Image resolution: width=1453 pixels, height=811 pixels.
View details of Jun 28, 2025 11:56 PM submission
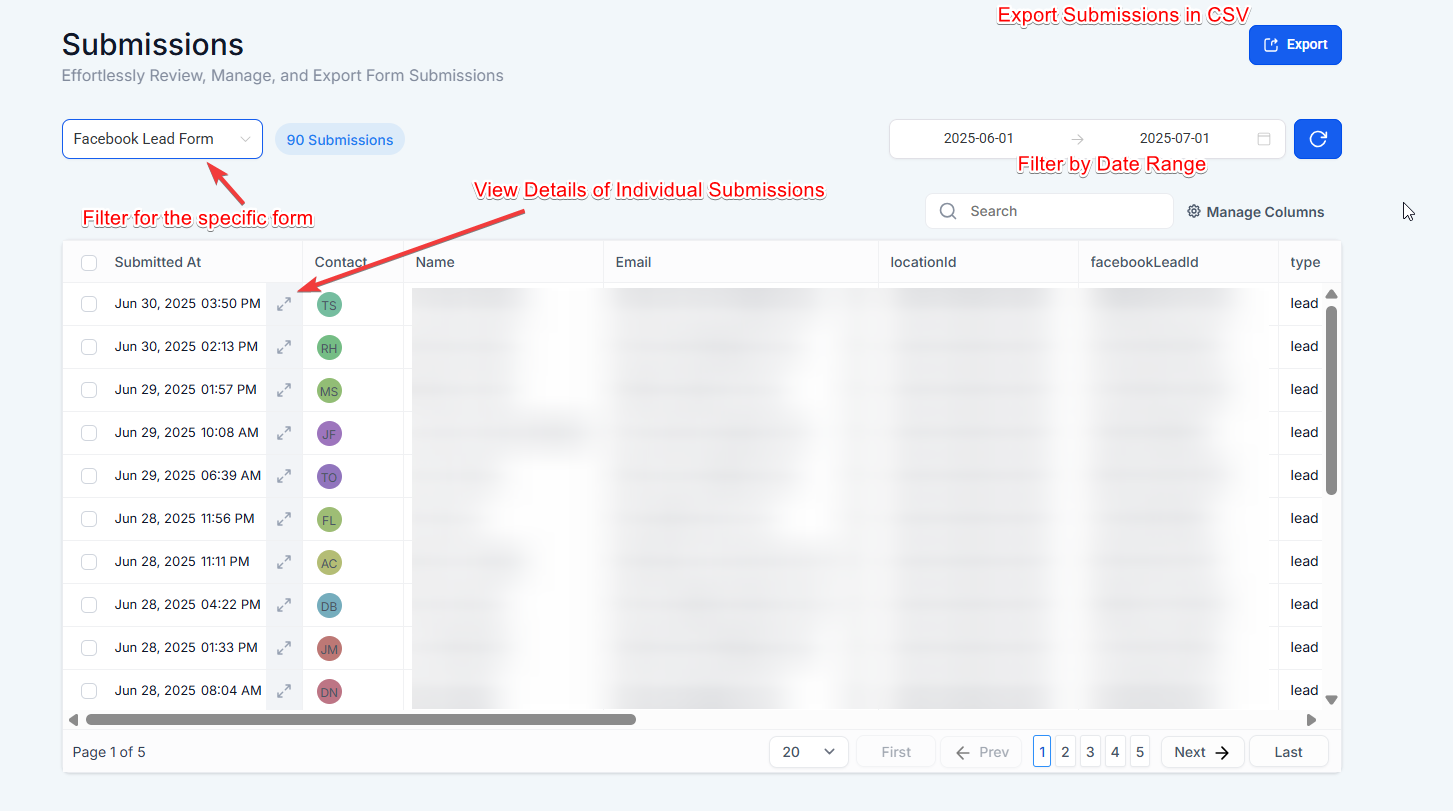(x=284, y=519)
